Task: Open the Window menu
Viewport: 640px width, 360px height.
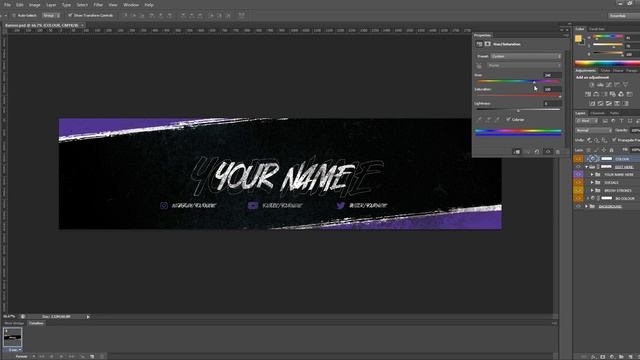Action: [x=131, y=5]
